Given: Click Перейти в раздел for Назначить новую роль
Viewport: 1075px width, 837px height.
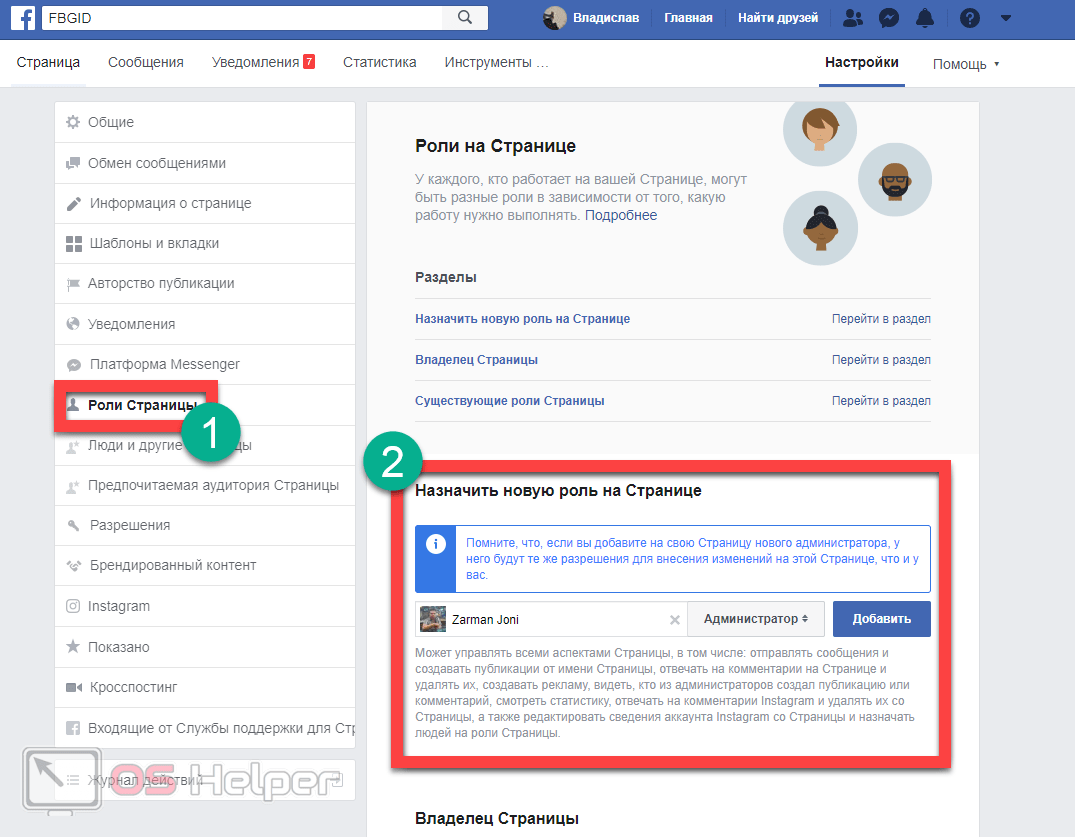Looking at the screenshot, I should click(881, 319).
